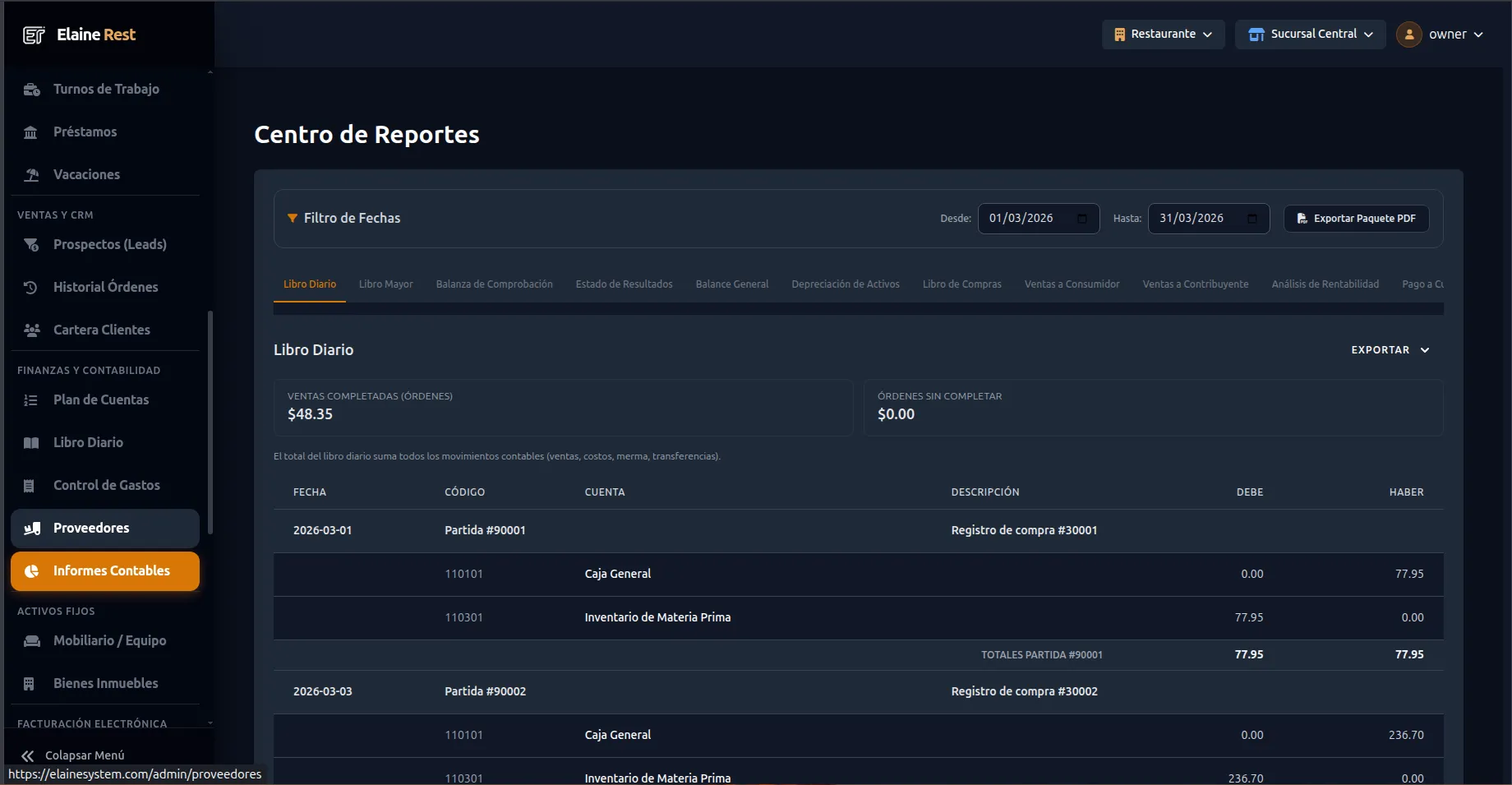This screenshot has height=785, width=1512.
Task: Click the Turnos de Trabajo sidebar icon
Action: point(31,90)
